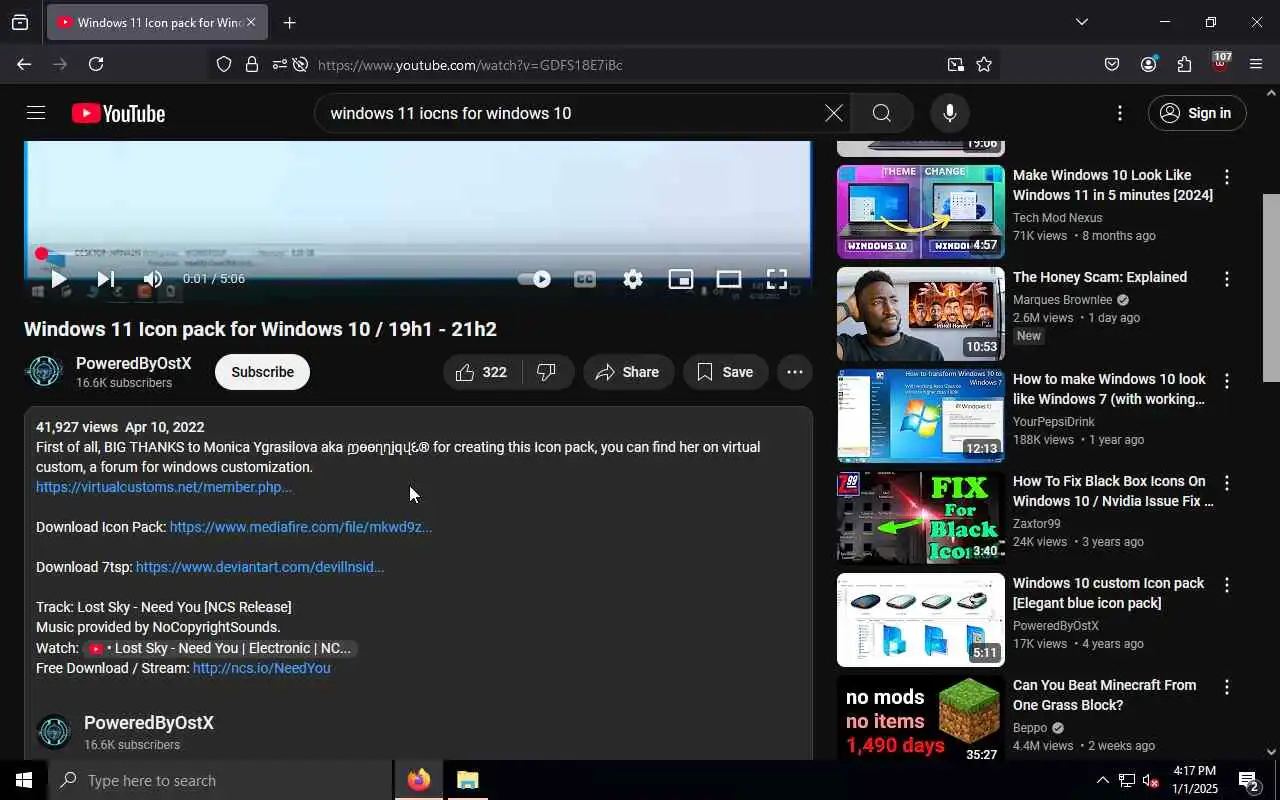Open the mediafire icon pack download link

[301, 527]
